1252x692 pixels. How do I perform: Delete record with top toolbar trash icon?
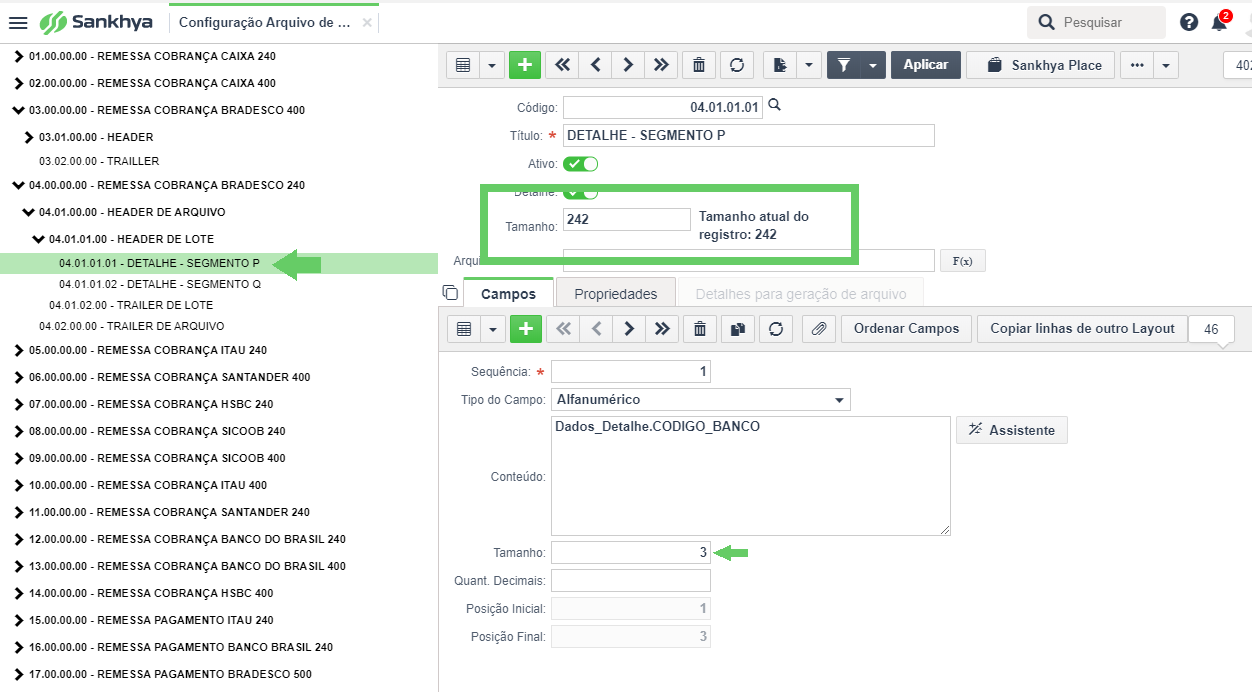point(699,65)
